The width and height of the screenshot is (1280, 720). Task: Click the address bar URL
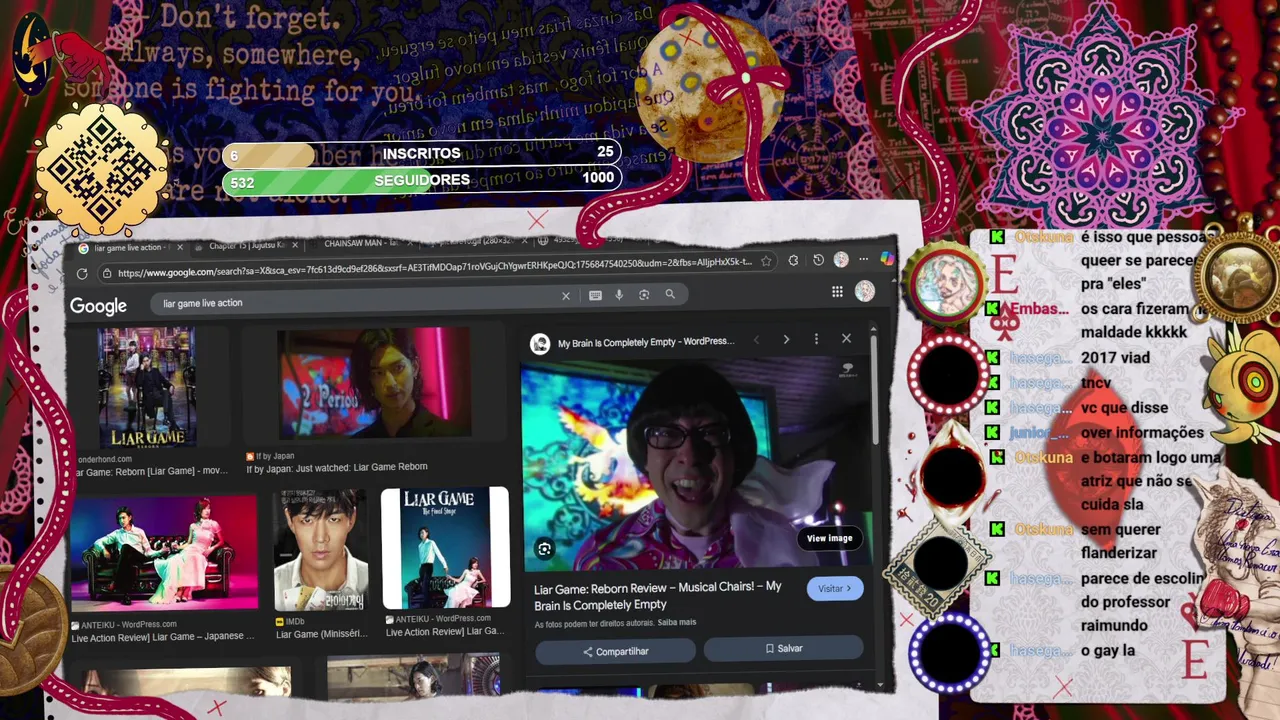point(434,266)
